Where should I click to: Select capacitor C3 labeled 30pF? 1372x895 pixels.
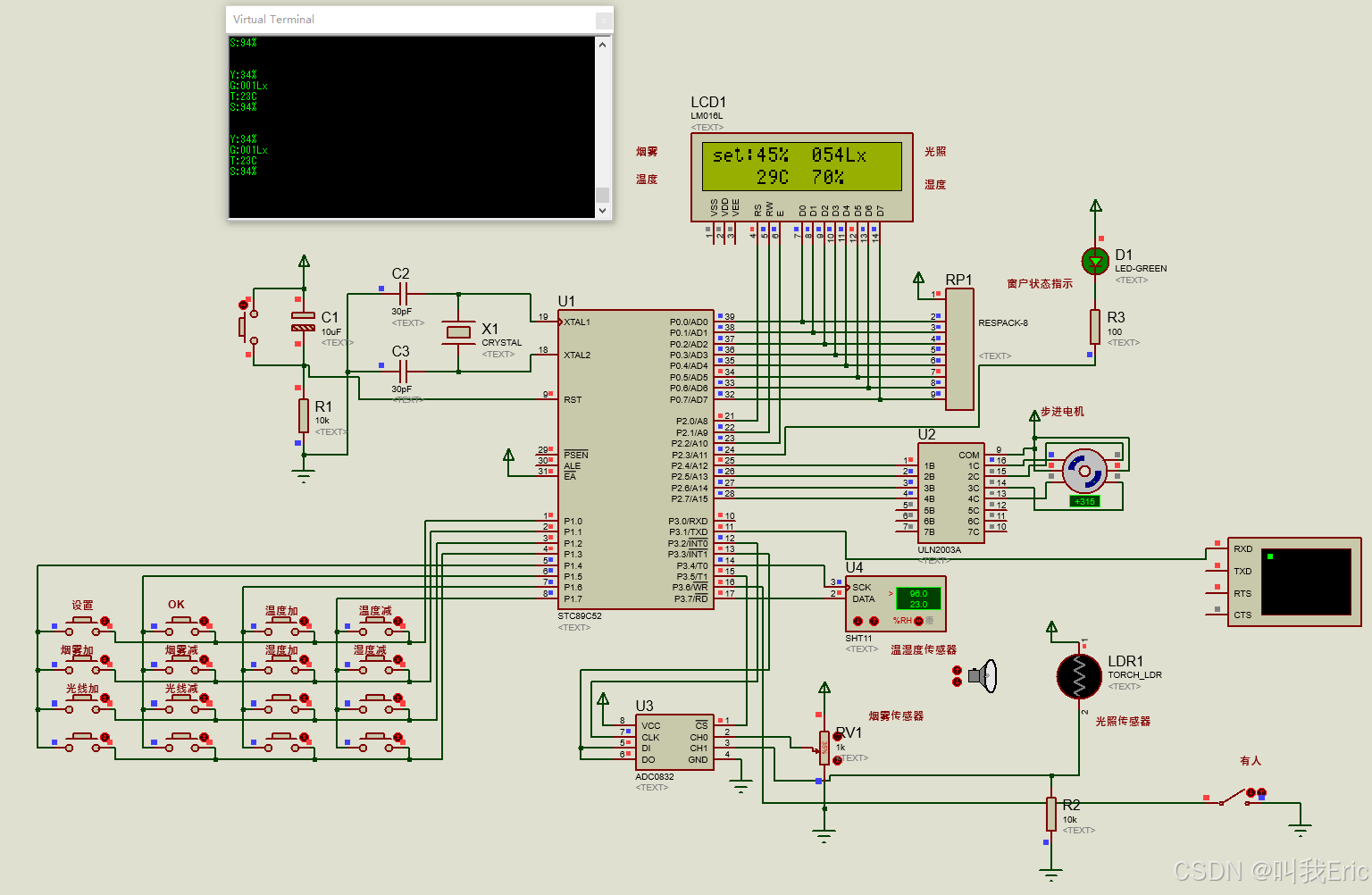[x=402, y=371]
